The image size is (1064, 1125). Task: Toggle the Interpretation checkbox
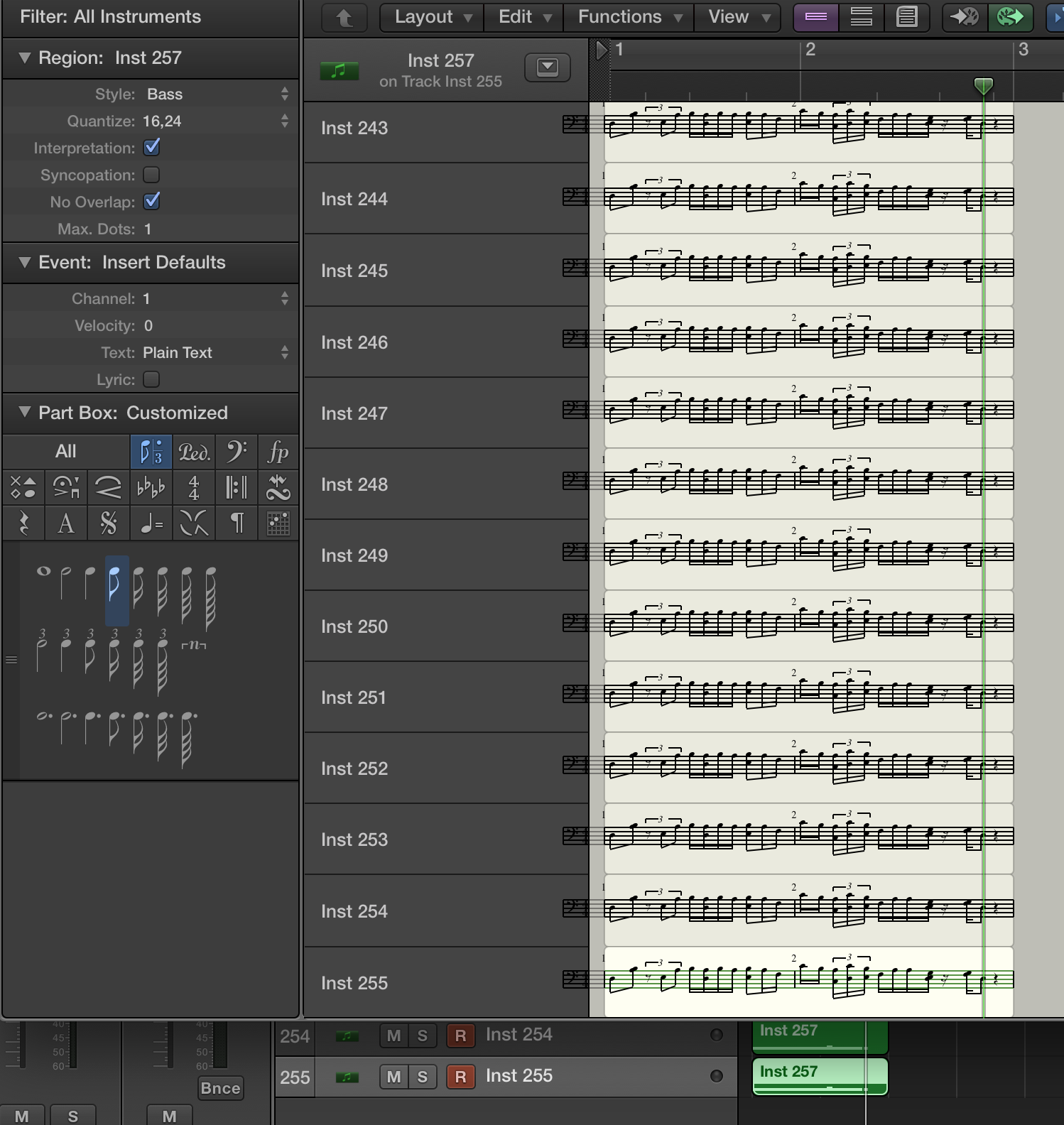[x=151, y=148]
